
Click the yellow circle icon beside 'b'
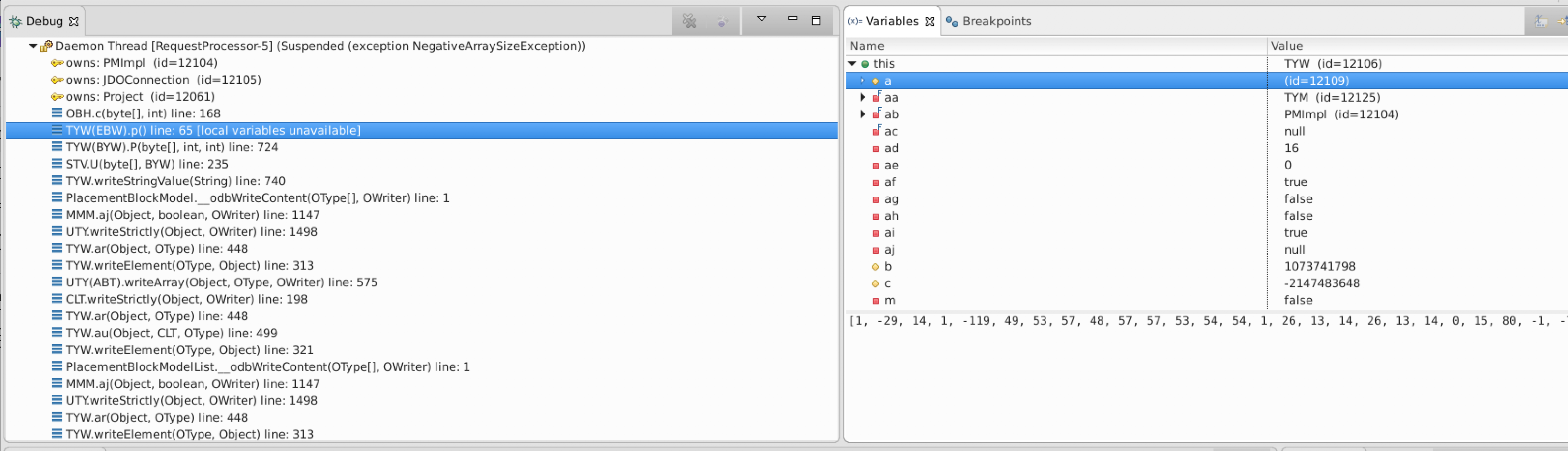[876, 267]
